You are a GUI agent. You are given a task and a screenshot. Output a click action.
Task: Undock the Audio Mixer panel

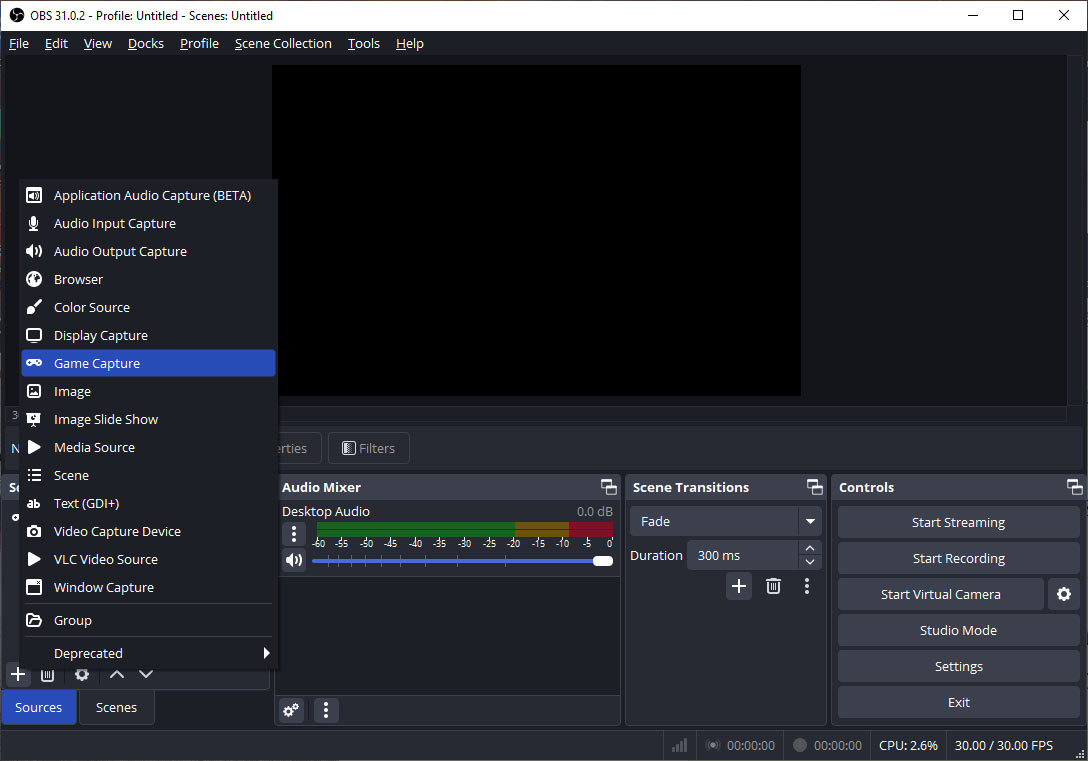coord(609,487)
